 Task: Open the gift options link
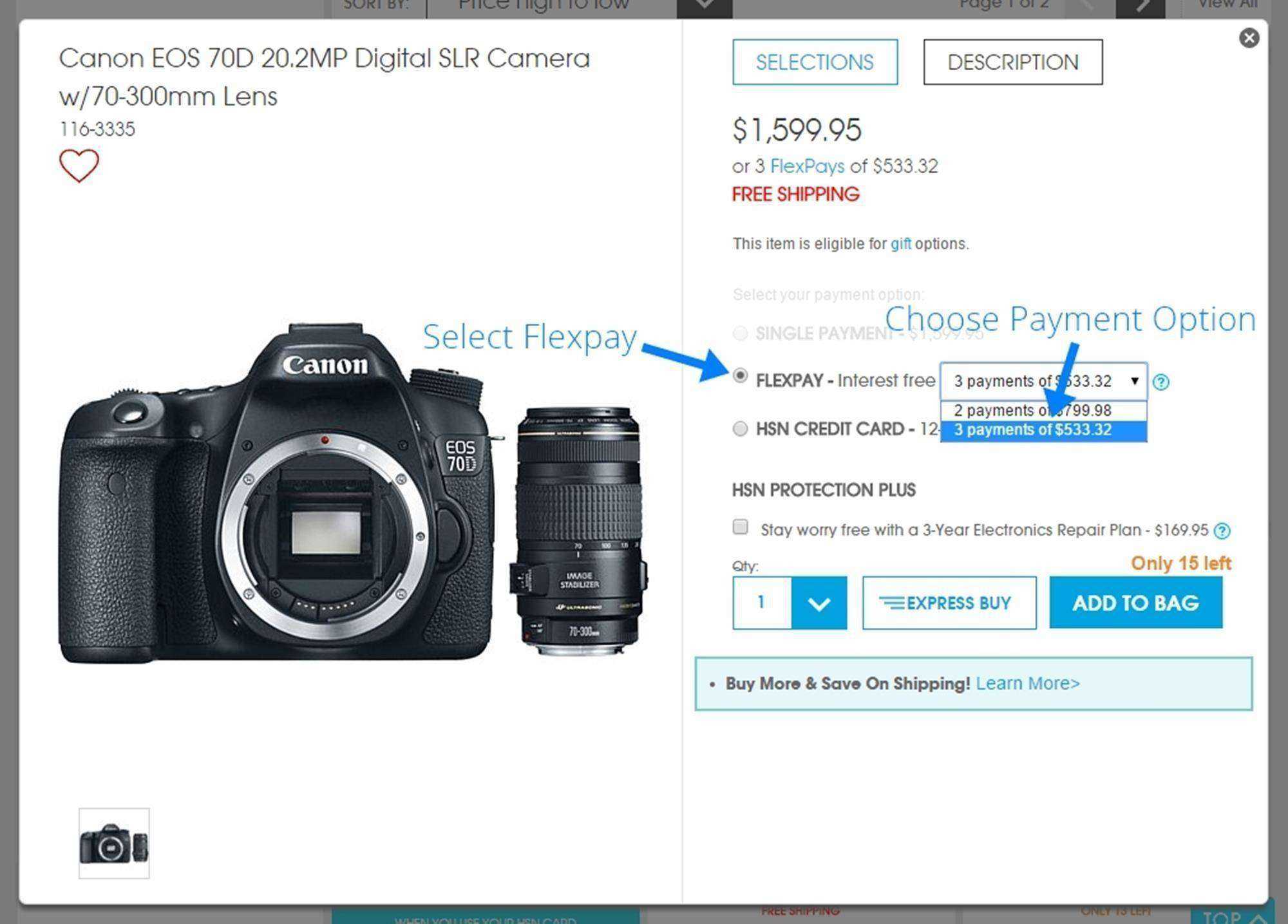[x=900, y=244]
